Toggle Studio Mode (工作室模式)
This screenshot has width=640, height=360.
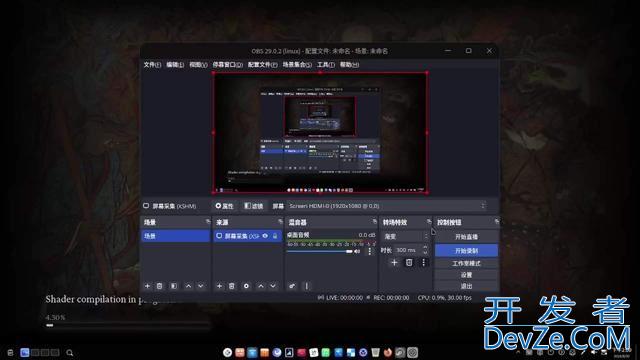click(467, 263)
